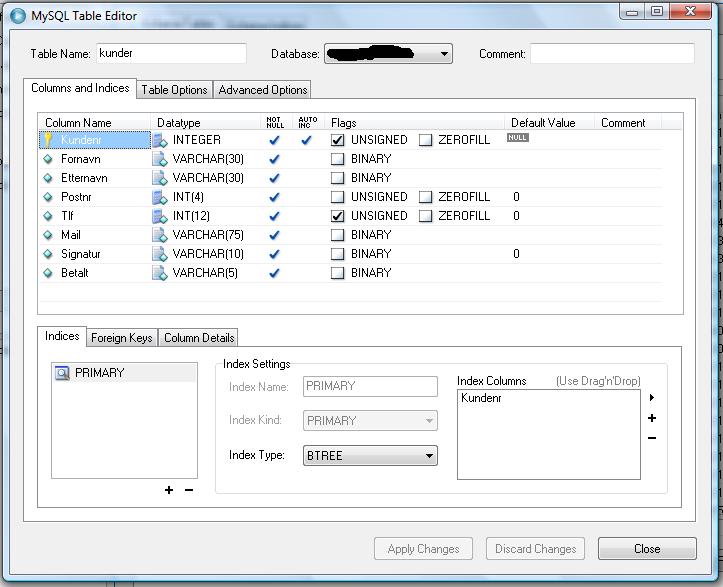Remove the index with the minus icon under the Indices list
This screenshot has width=723, height=587.
189,490
